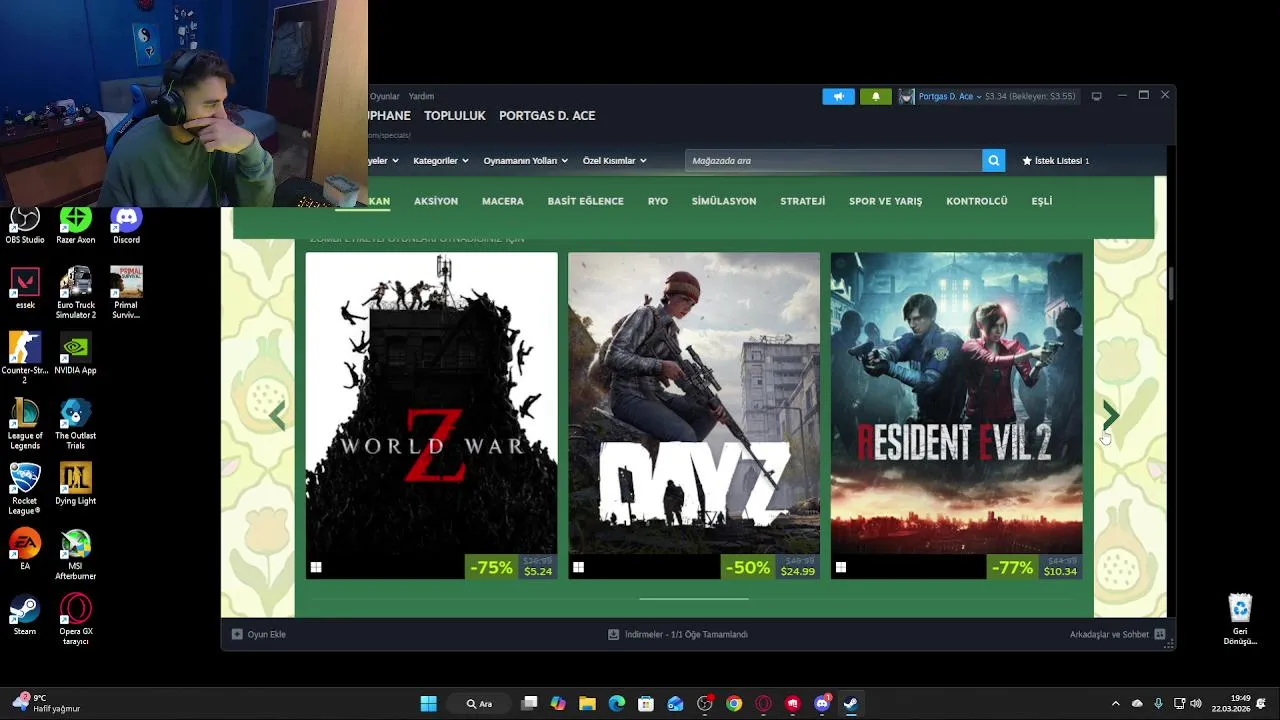Click the store search magnifier button
Screen dimensions: 1280x720
(993, 160)
